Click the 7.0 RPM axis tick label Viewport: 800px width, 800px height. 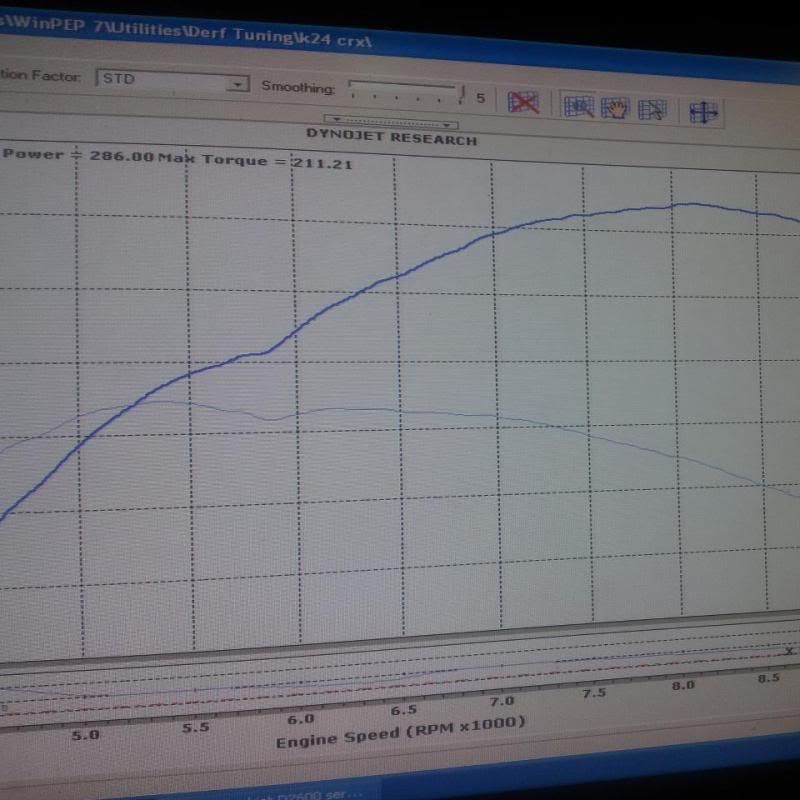pos(502,702)
